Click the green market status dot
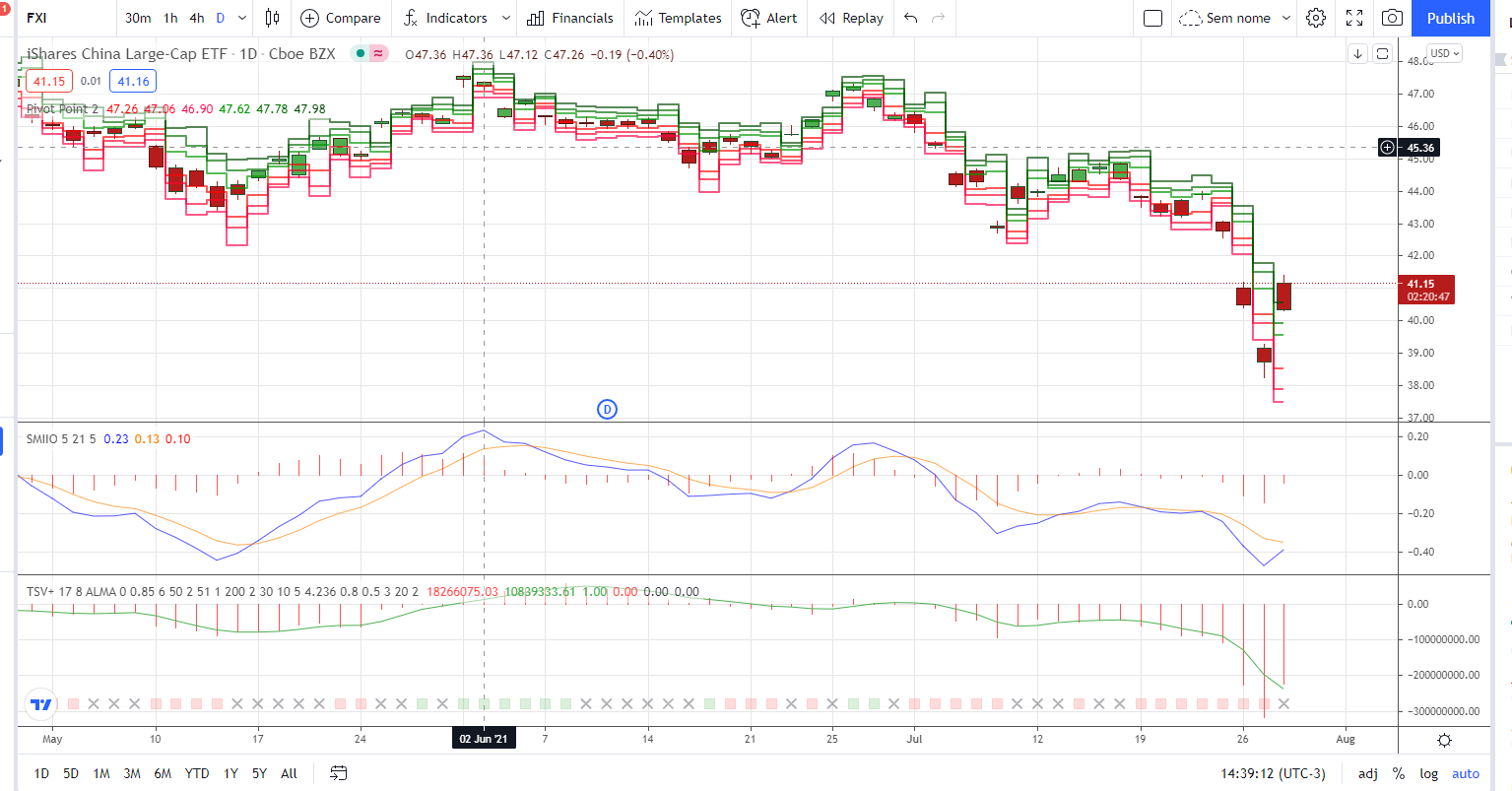The width and height of the screenshot is (1512, 791). pos(361,54)
